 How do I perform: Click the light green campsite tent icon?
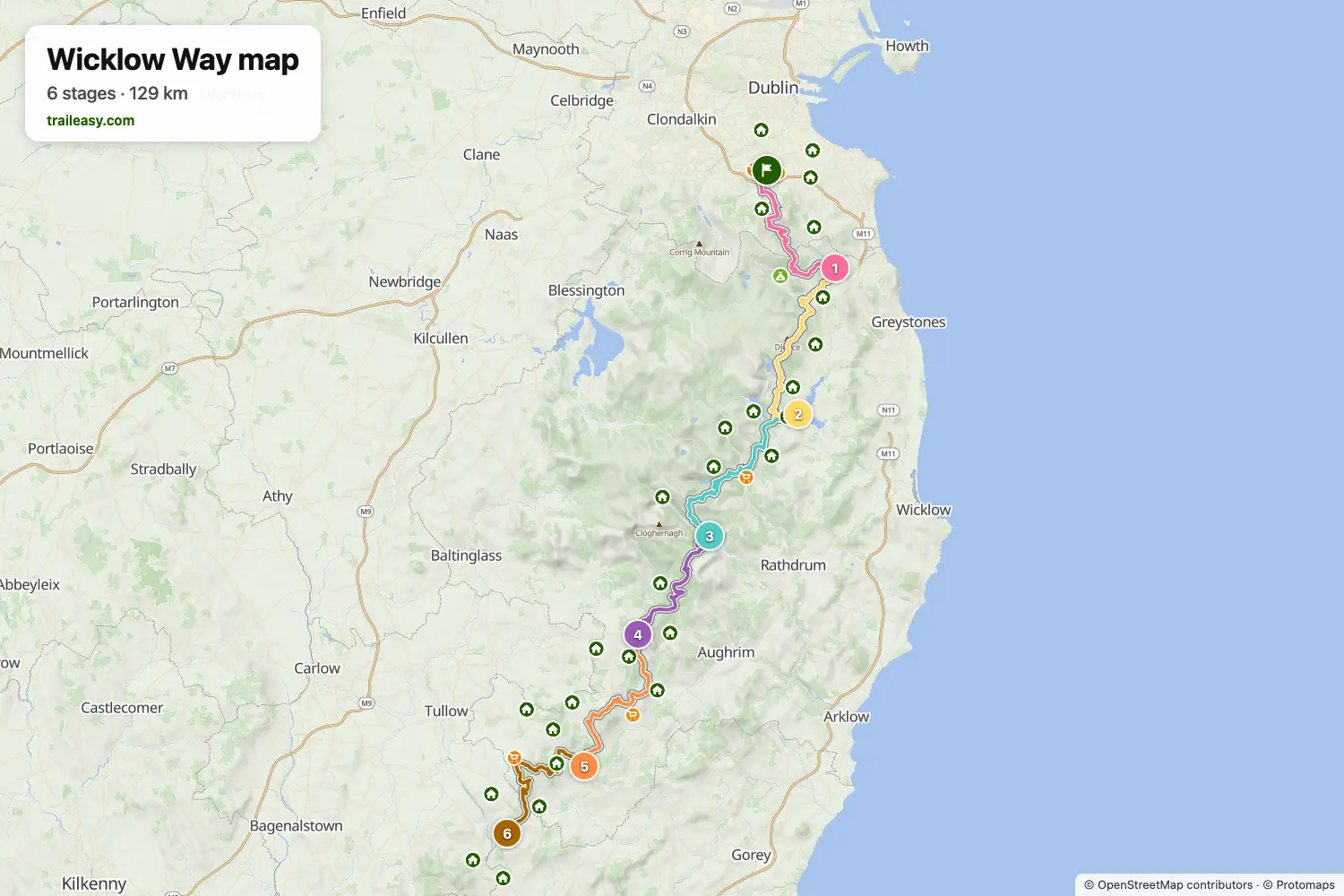tap(780, 275)
